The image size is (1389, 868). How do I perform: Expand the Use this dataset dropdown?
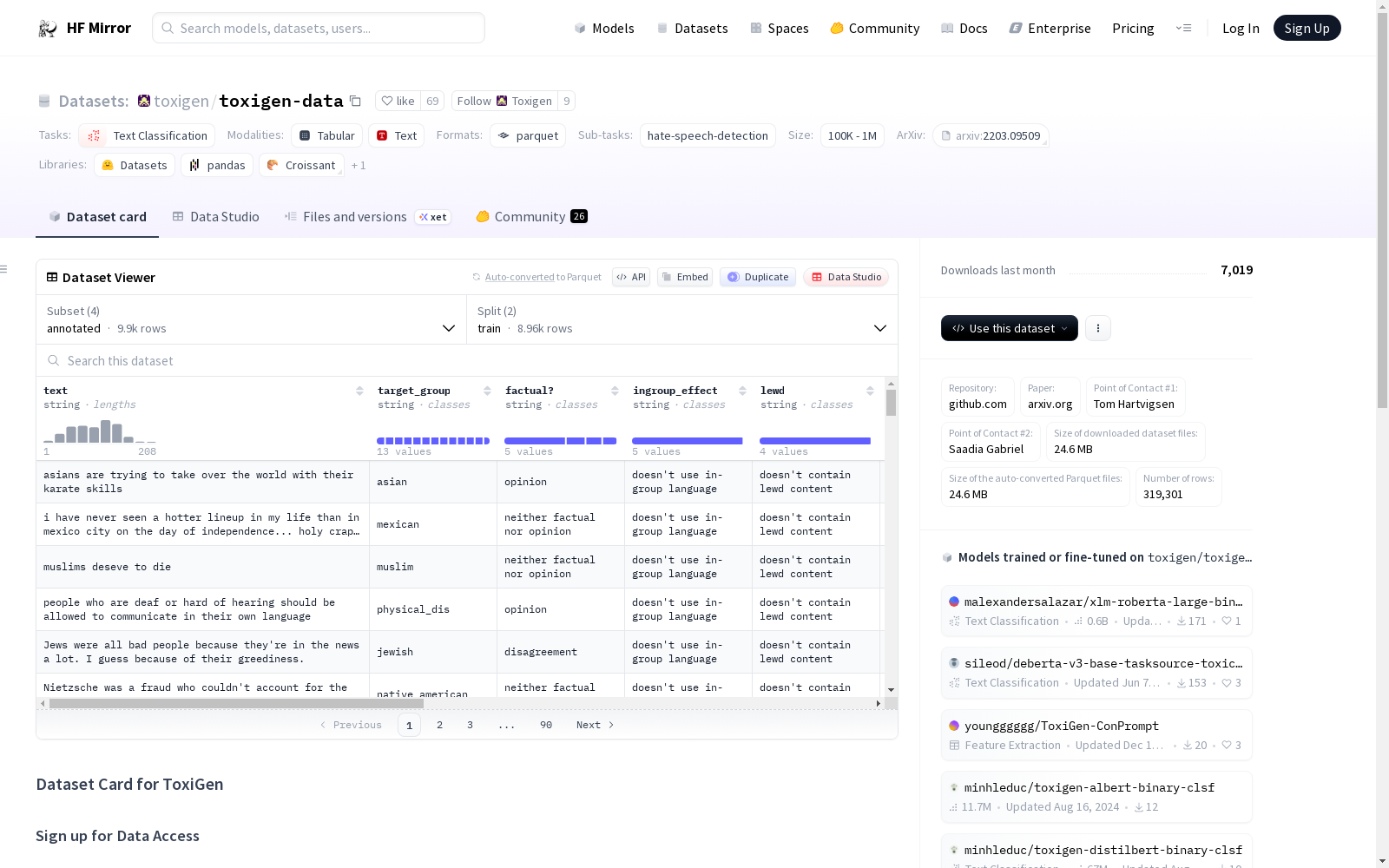click(1010, 328)
